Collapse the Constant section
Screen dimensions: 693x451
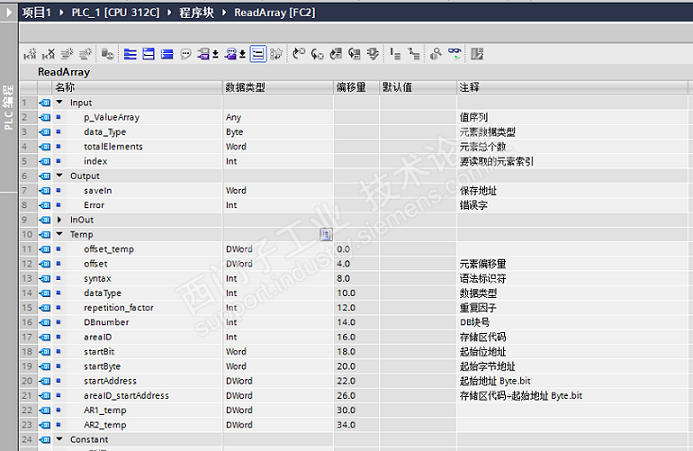[x=60, y=439]
